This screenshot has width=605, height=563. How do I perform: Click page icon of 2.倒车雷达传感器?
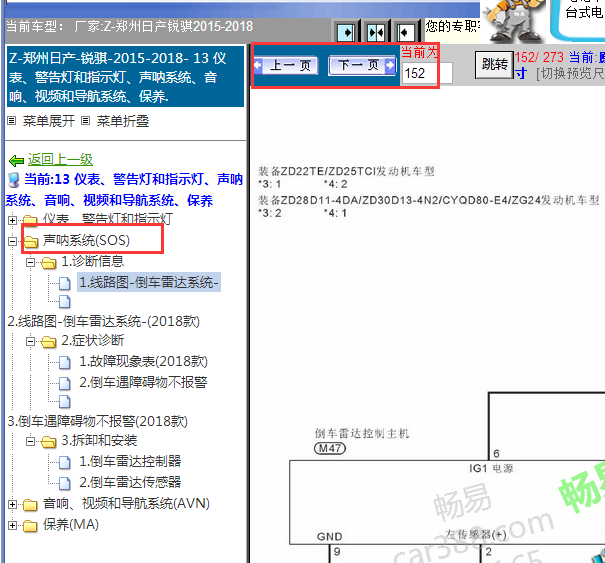(x=65, y=483)
